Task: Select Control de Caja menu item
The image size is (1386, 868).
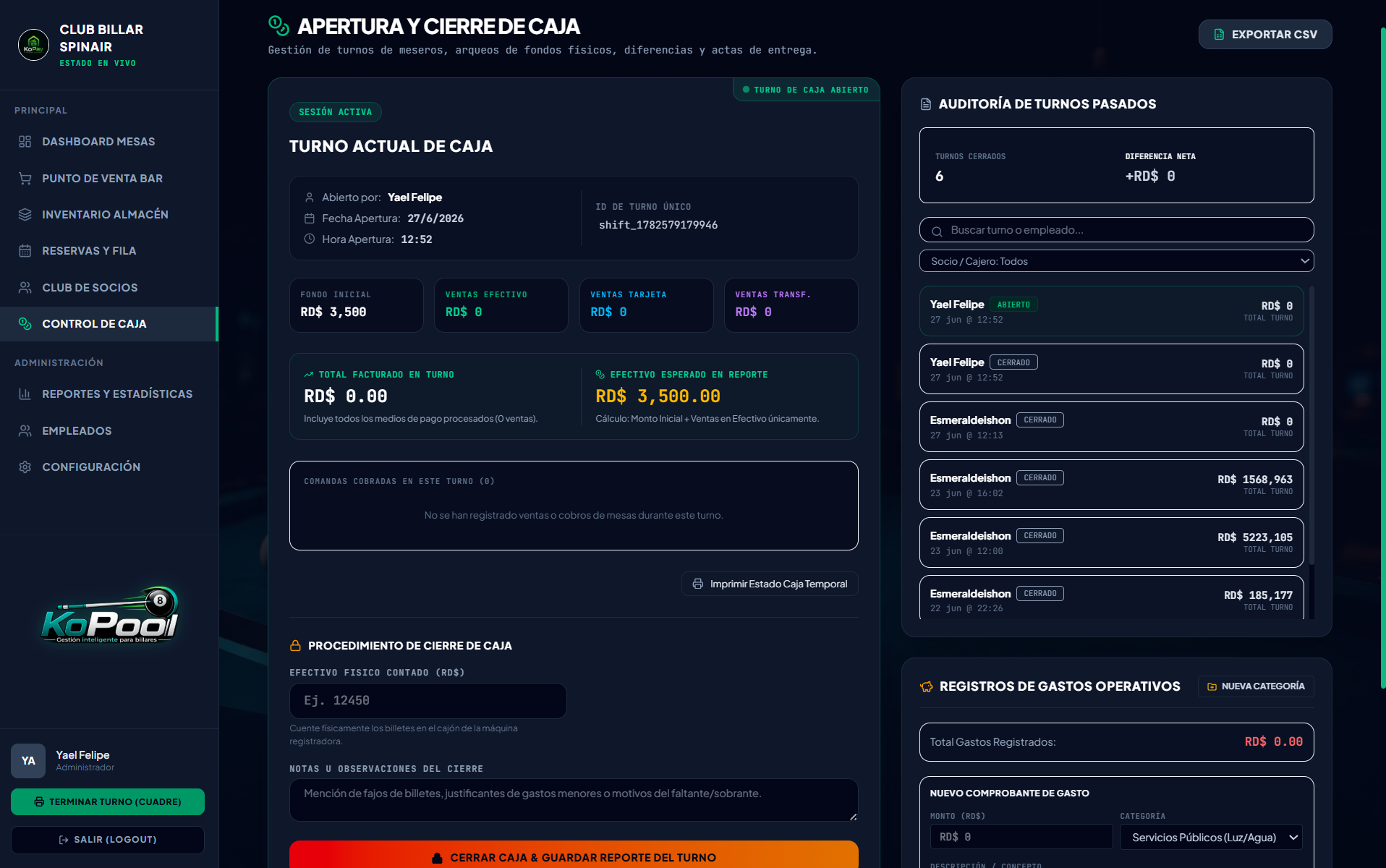Action: pyautogui.click(x=109, y=324)
